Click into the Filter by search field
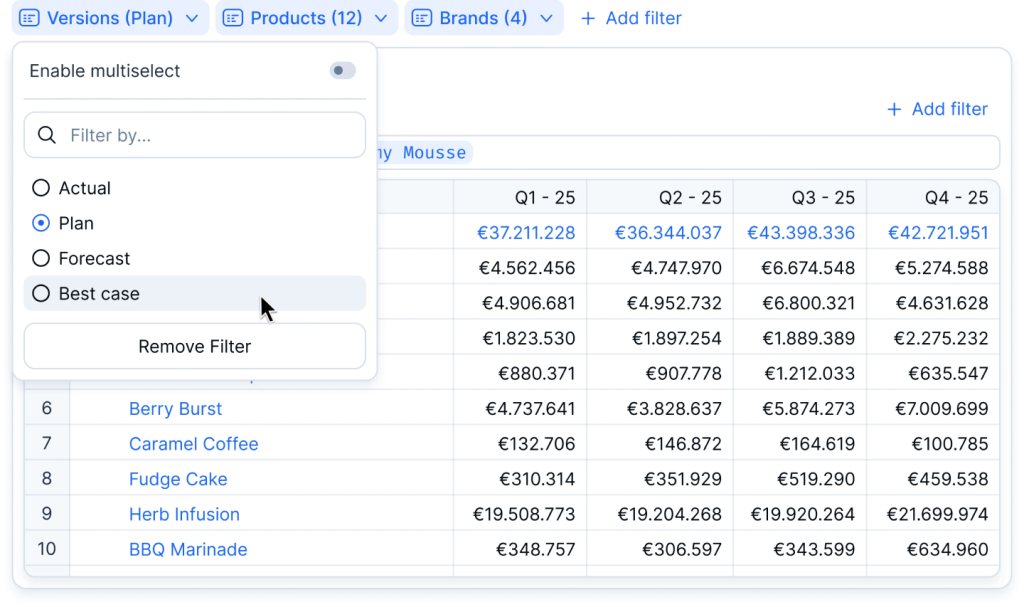This screenshot has height=607, width=1024. point(210,135)
